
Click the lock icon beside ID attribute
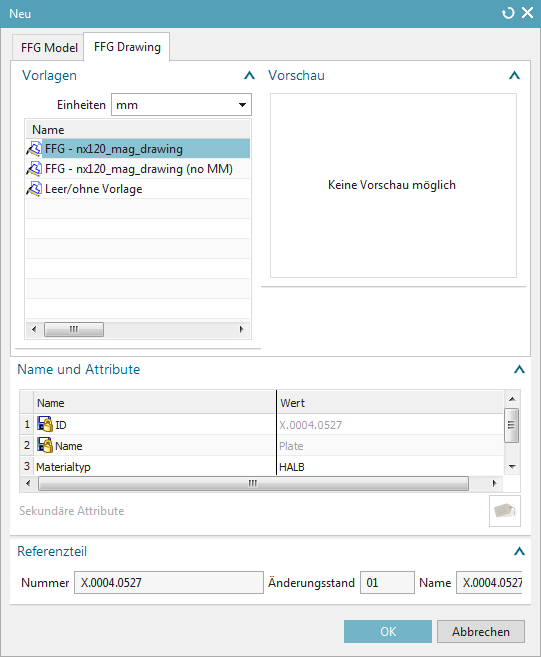pyautogui.click(x=45, y=424)
